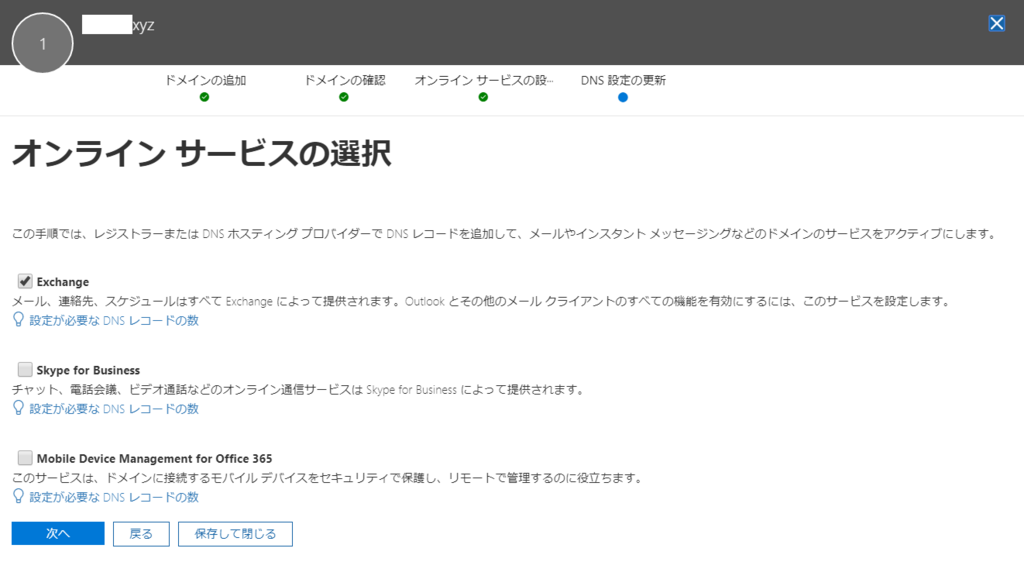Click the Exchange description starting メール、連絡先
This screenshot has width=1024, height=562.
481,302
